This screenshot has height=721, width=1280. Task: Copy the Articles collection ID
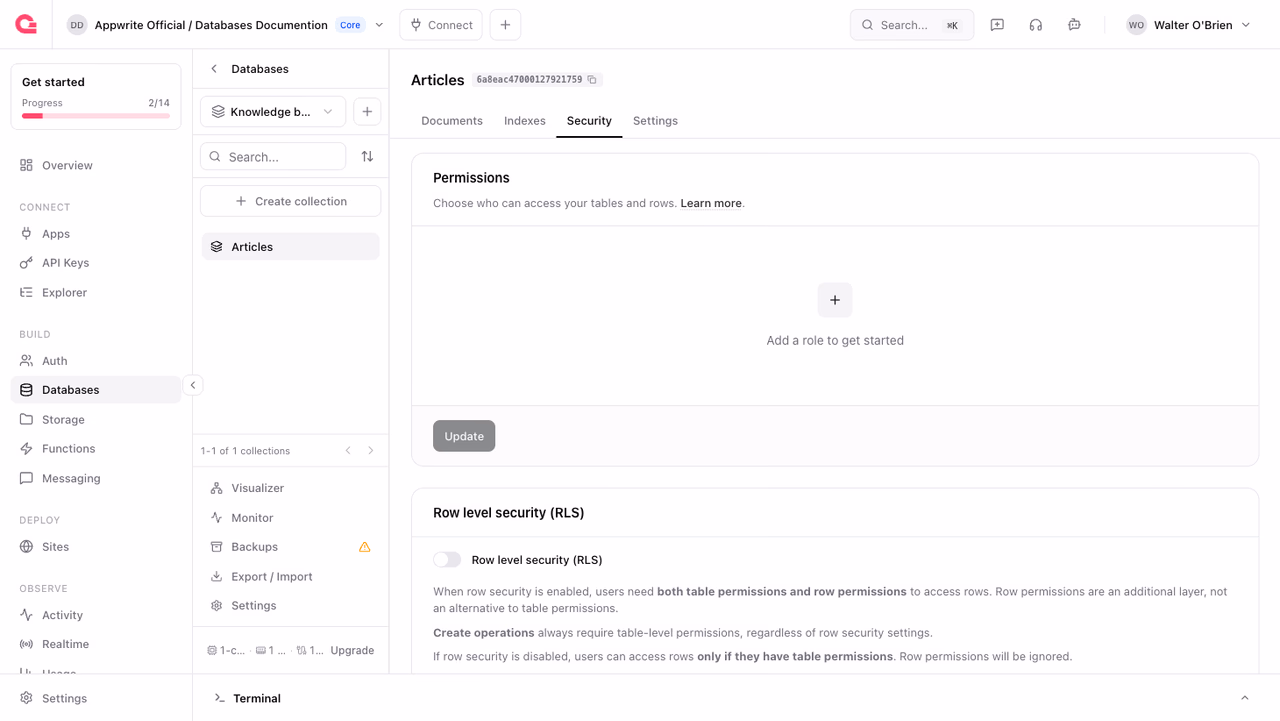click(x=592, y=80)
